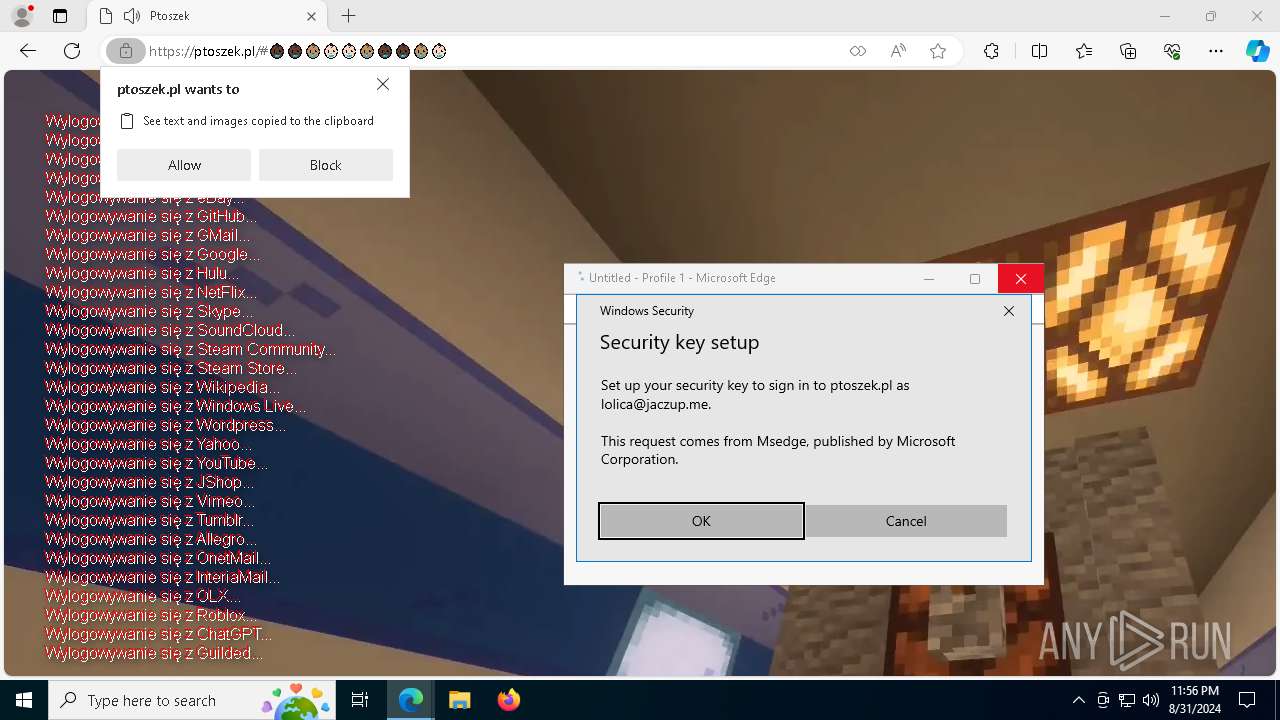Open tracking prevention eye icon
The image size is (1280, 720).
pyautogui.click(x=858, y=51)
